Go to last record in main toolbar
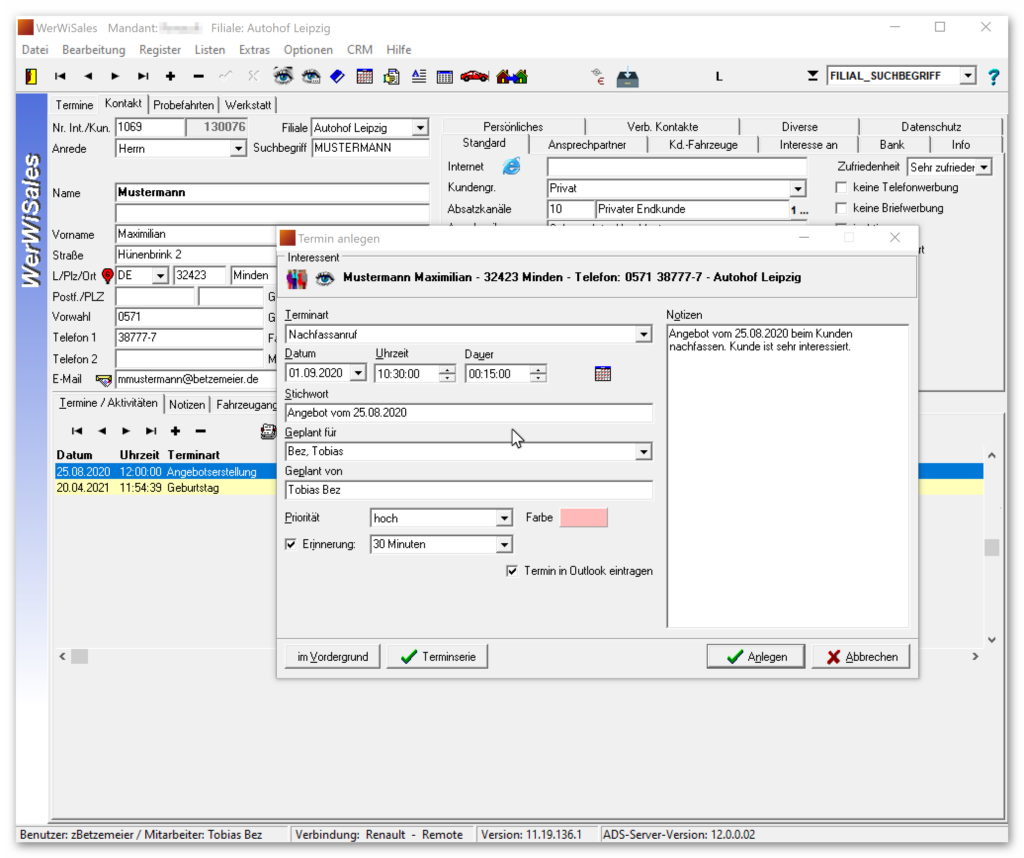The width and height of the screenshot is (1024, 858). point(143,76)
